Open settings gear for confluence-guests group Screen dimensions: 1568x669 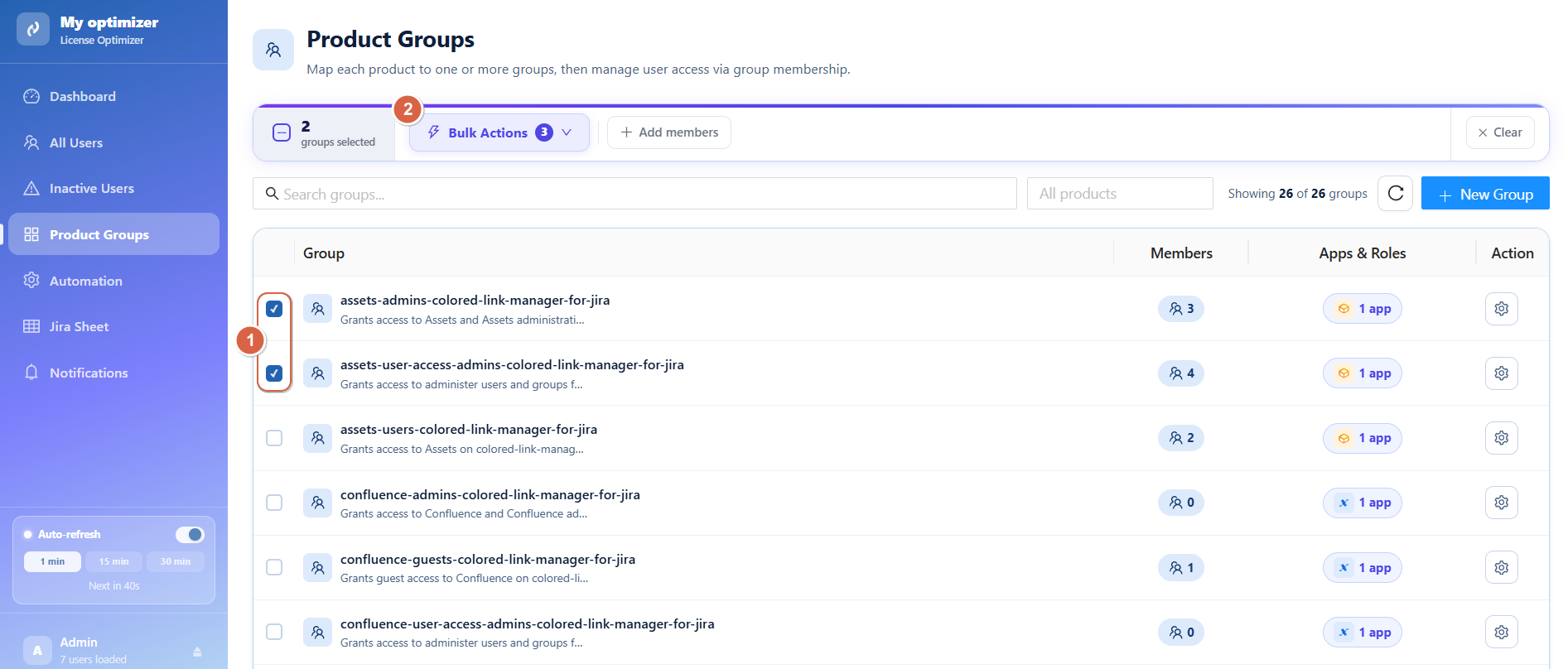[x=1502, y=567]
